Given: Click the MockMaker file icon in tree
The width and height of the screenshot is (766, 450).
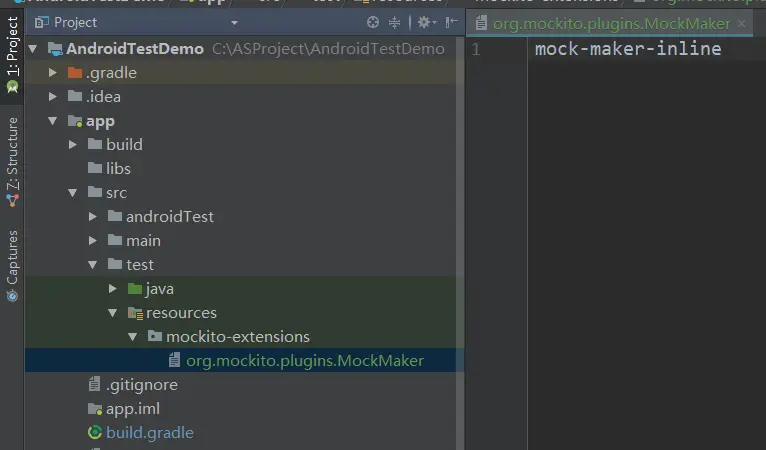Looking at the screenshot, I should (174, 360).
